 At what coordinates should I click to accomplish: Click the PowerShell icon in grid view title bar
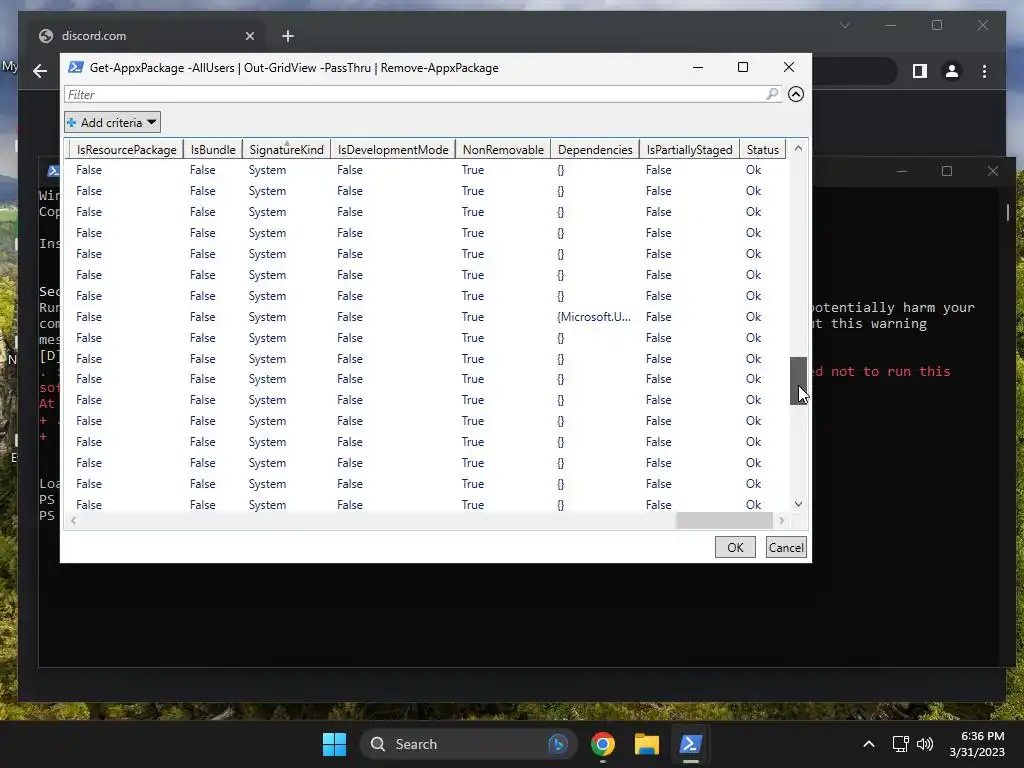click(x=76, y=67)
